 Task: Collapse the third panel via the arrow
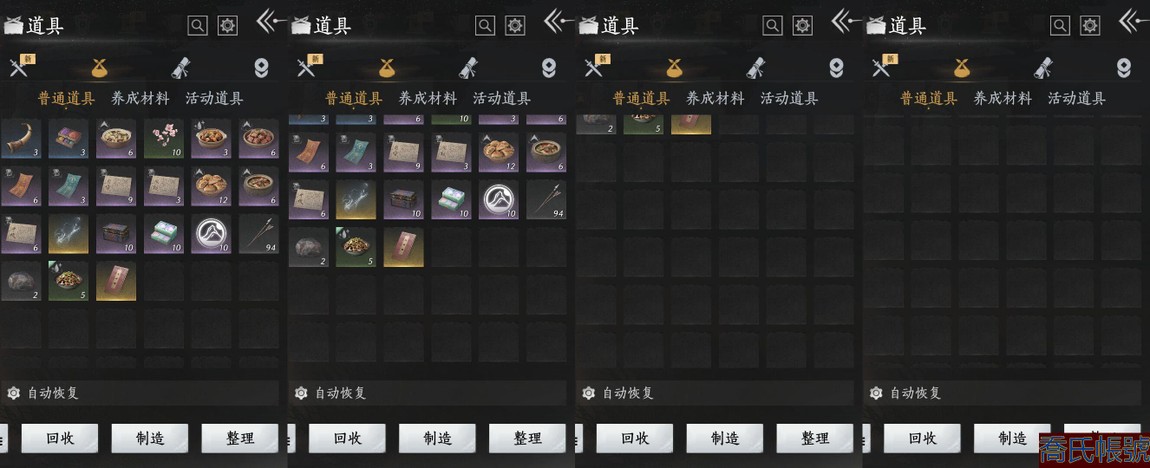pyautogui.click(x=846, y=22)
